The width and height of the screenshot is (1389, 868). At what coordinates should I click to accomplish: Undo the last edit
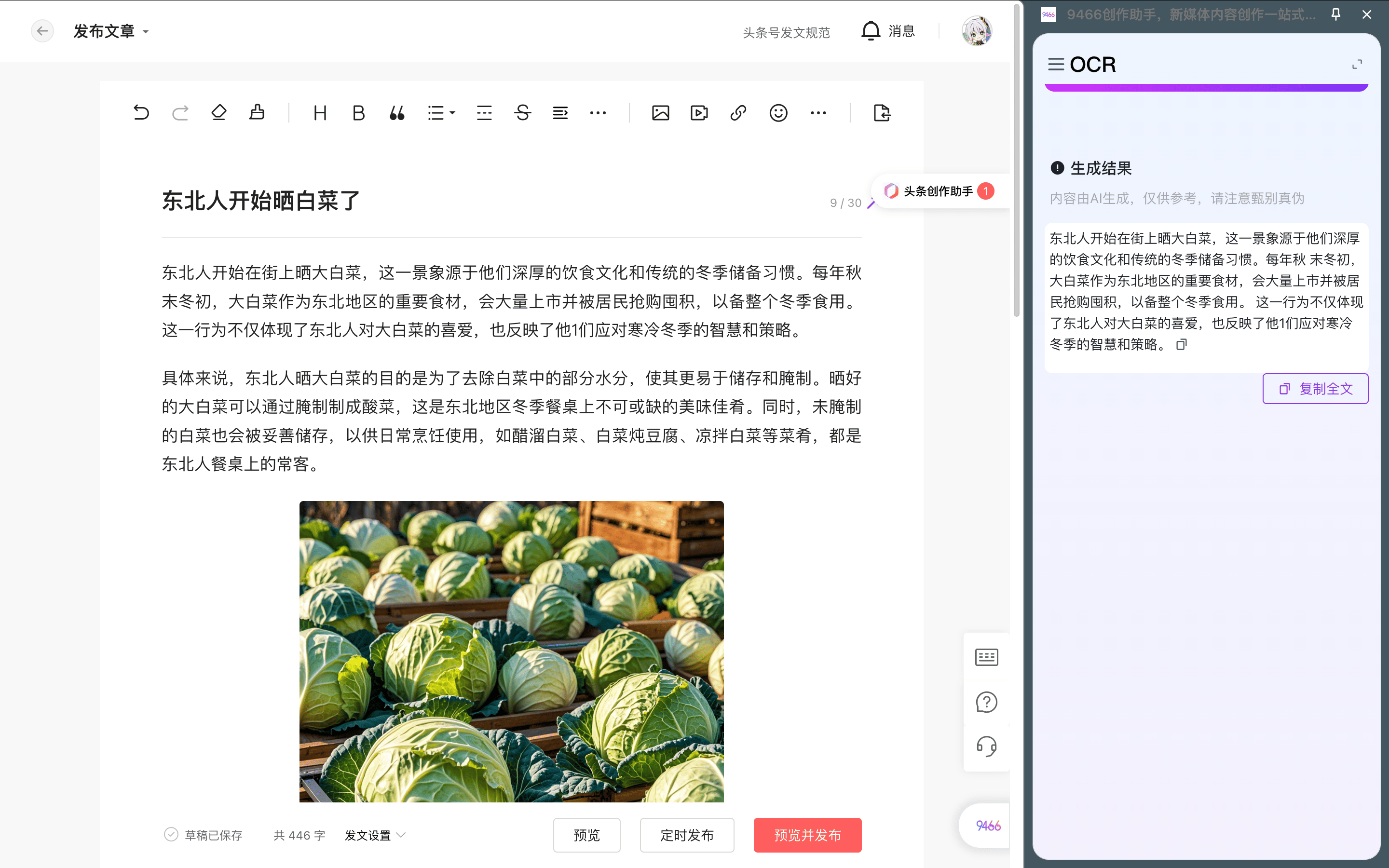(x=141, y=112)
